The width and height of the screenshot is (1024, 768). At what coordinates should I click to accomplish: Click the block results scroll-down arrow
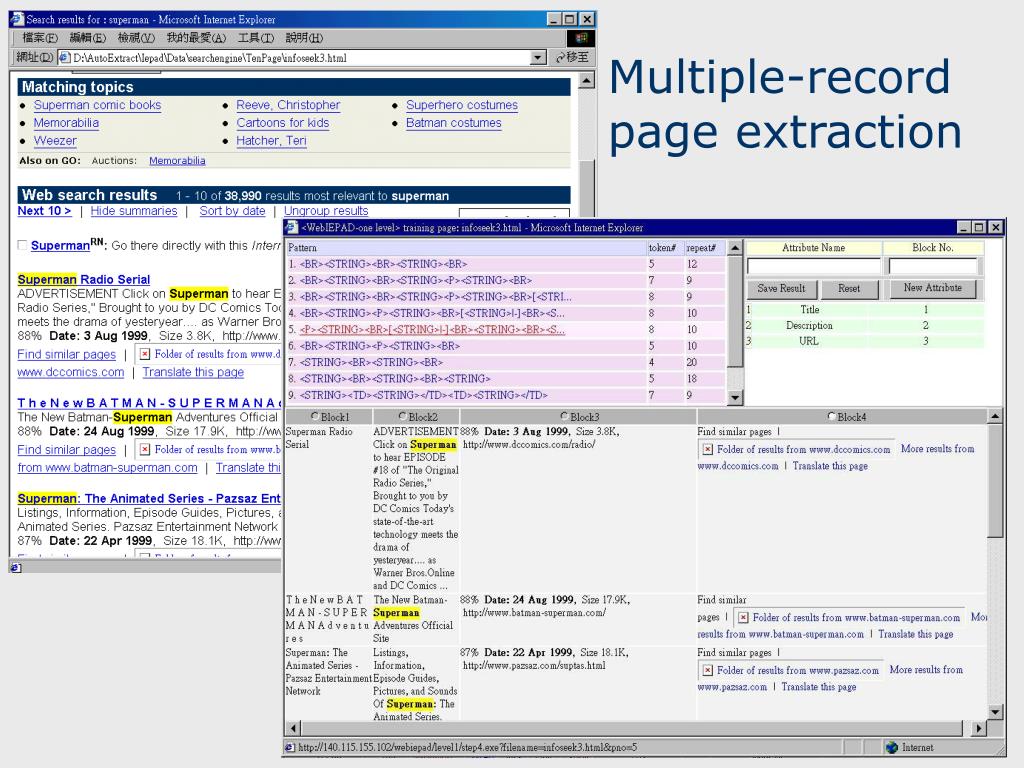(x=995, y=712)
